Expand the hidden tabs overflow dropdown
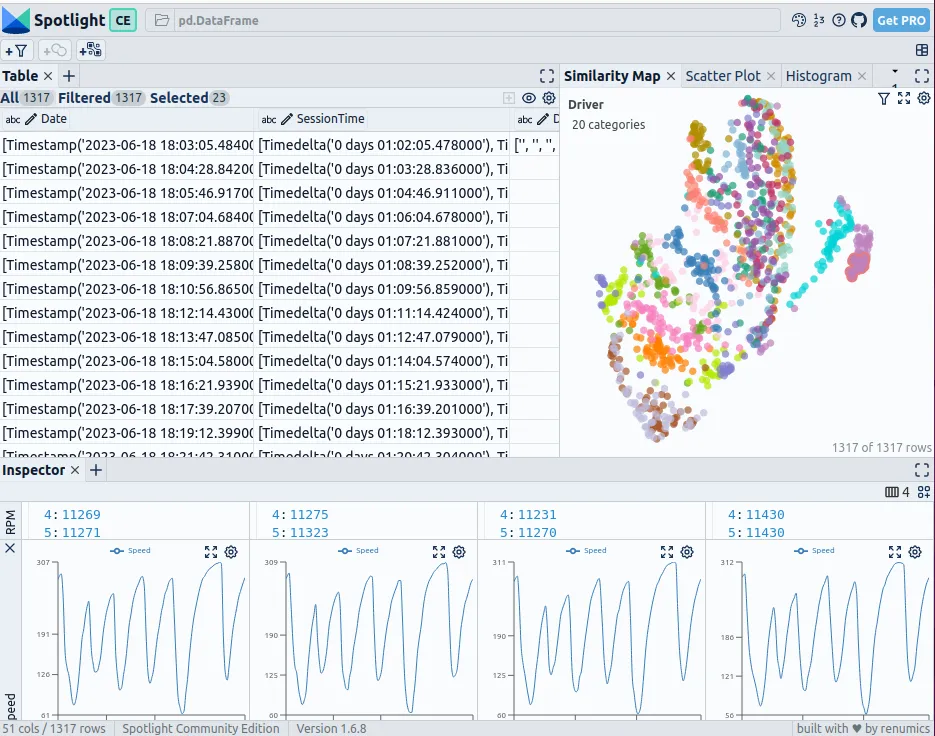The height and width of the screenshot is (736, 935). point(894,76)
